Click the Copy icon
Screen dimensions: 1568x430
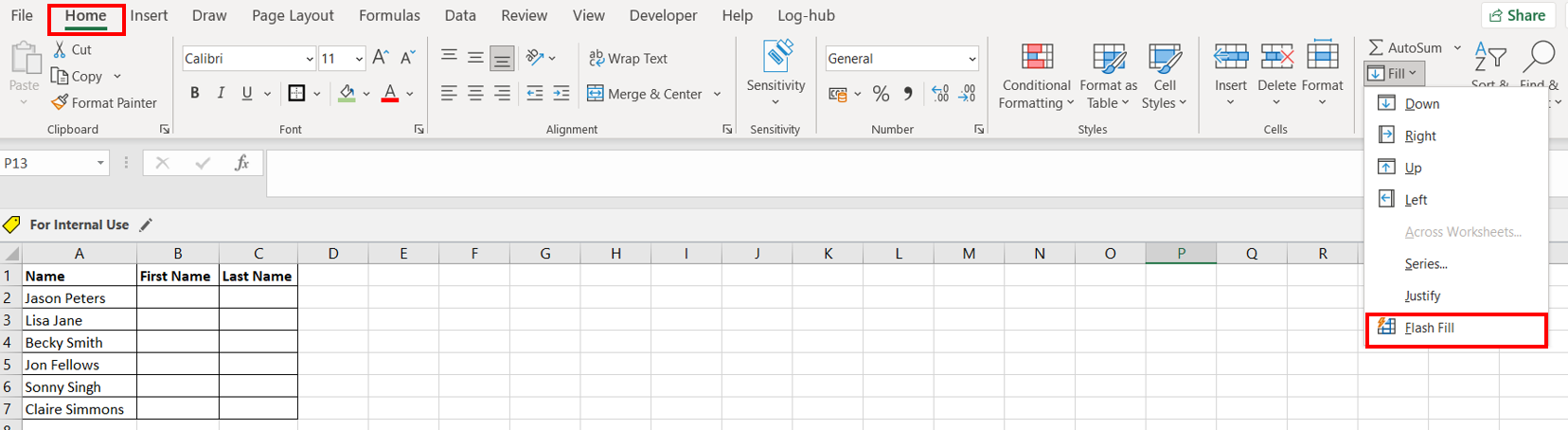tap(60, 76)
